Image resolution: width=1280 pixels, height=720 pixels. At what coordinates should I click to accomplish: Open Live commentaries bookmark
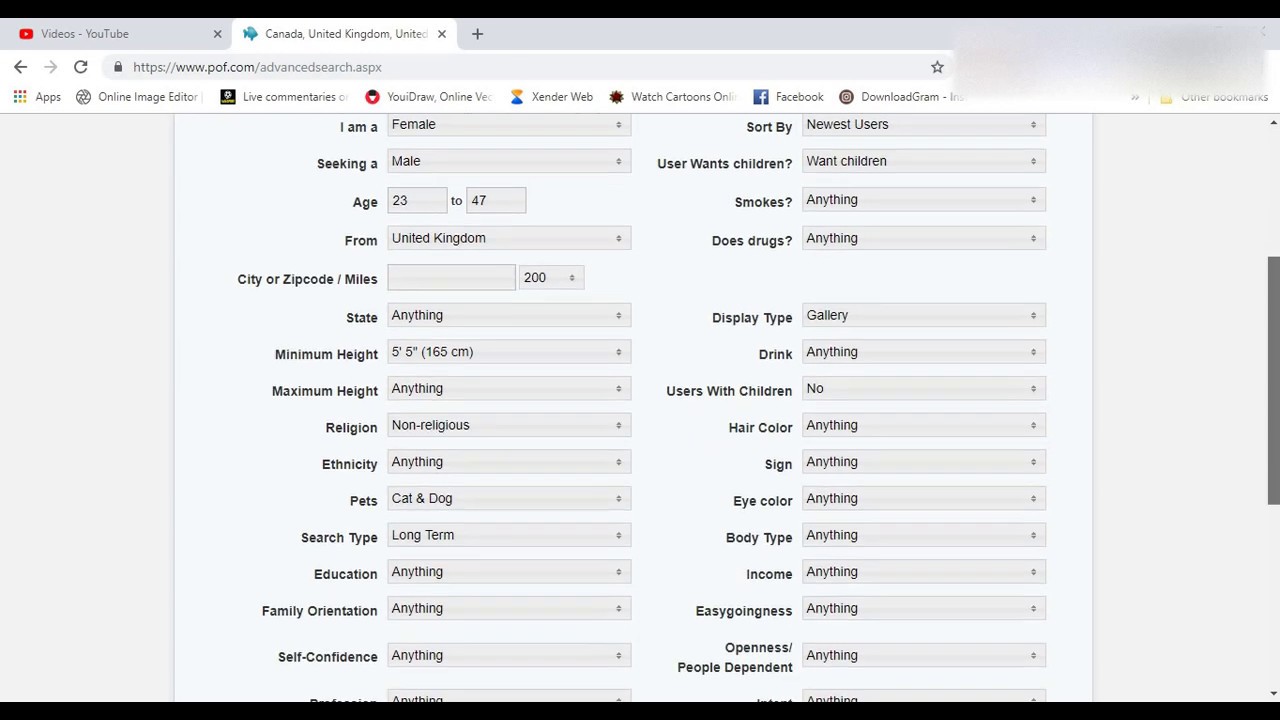coord(284,97)
